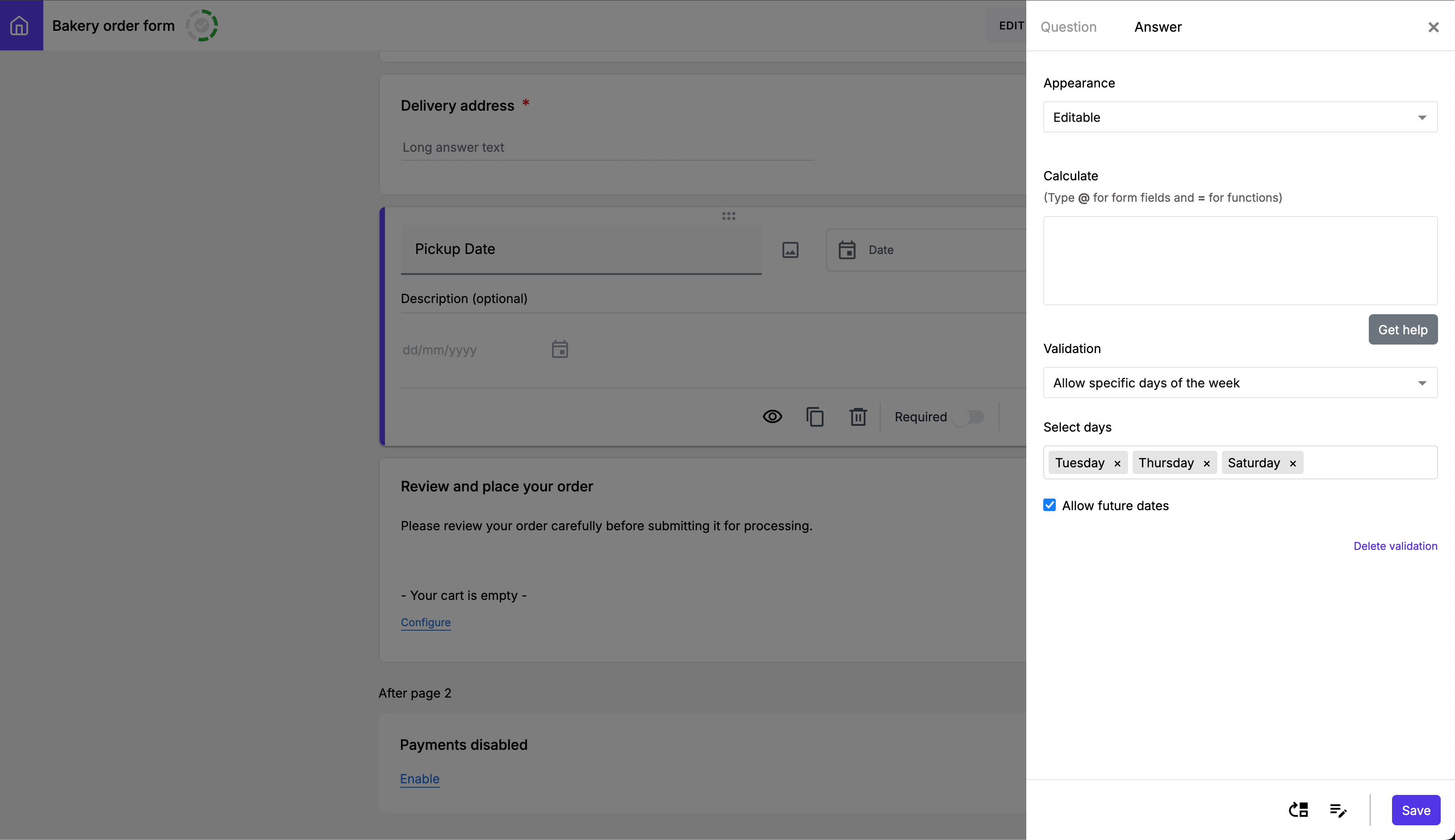
Task: Click the edit list icon near Save
Action: tap(1338, 810)
